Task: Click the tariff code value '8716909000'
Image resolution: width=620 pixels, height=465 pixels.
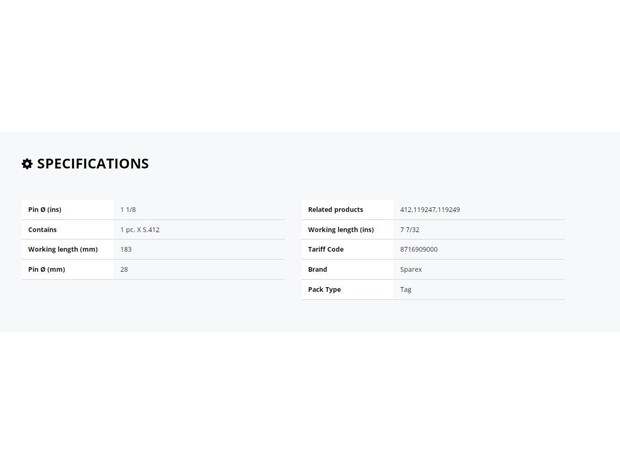Action: [419, 250]
